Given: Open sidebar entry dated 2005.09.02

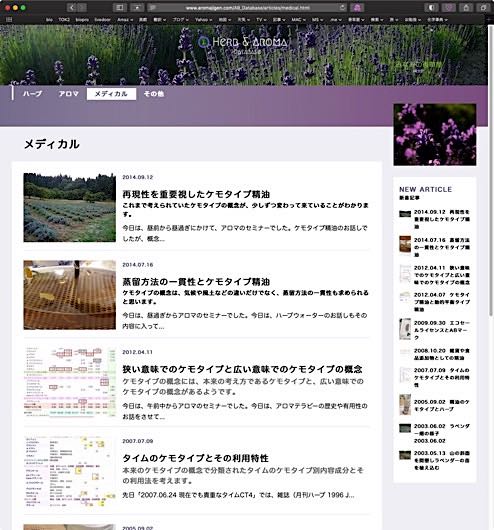Looking at the screenshot, I should point(435,405).
